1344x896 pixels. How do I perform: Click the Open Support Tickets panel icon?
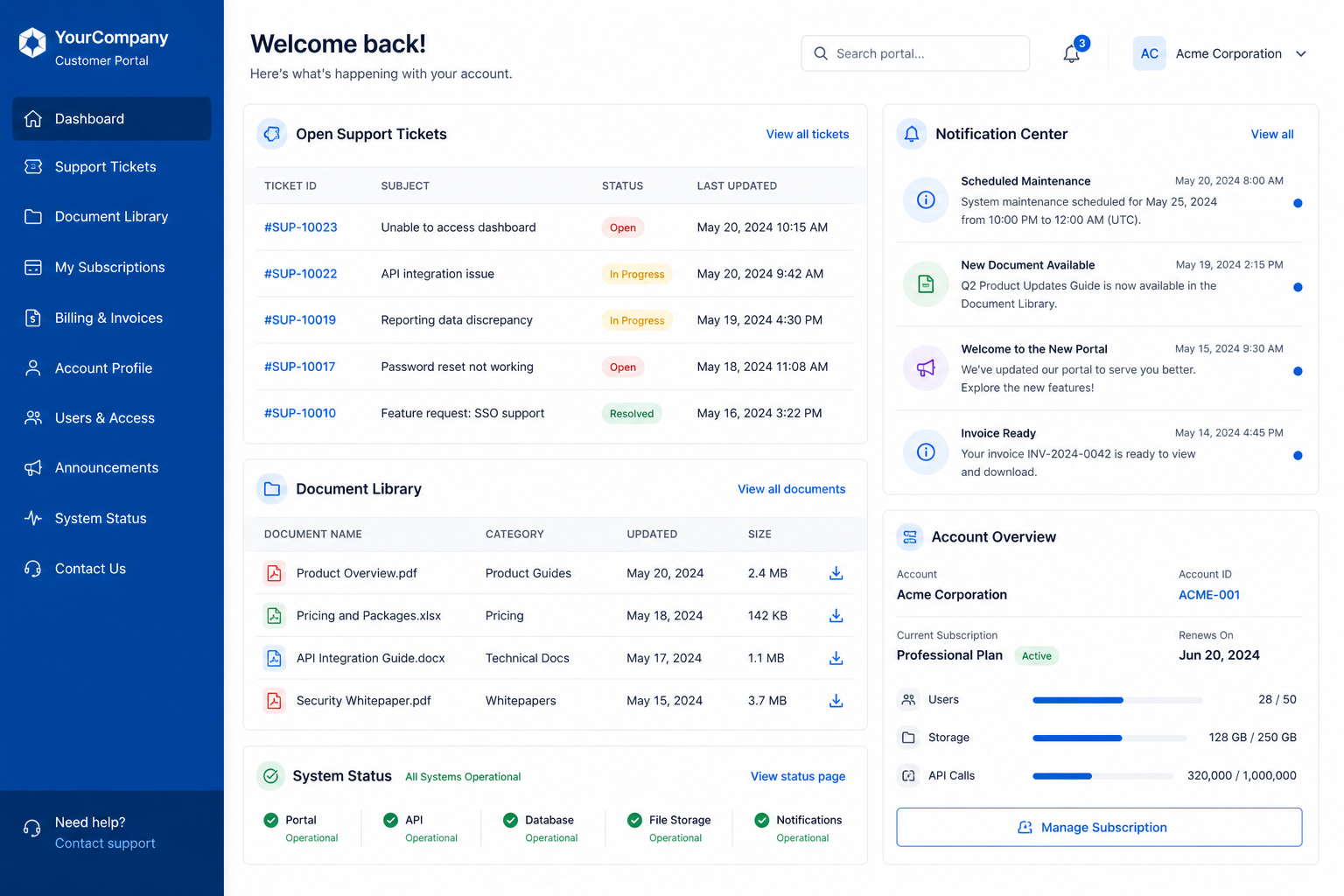(272, 134)
